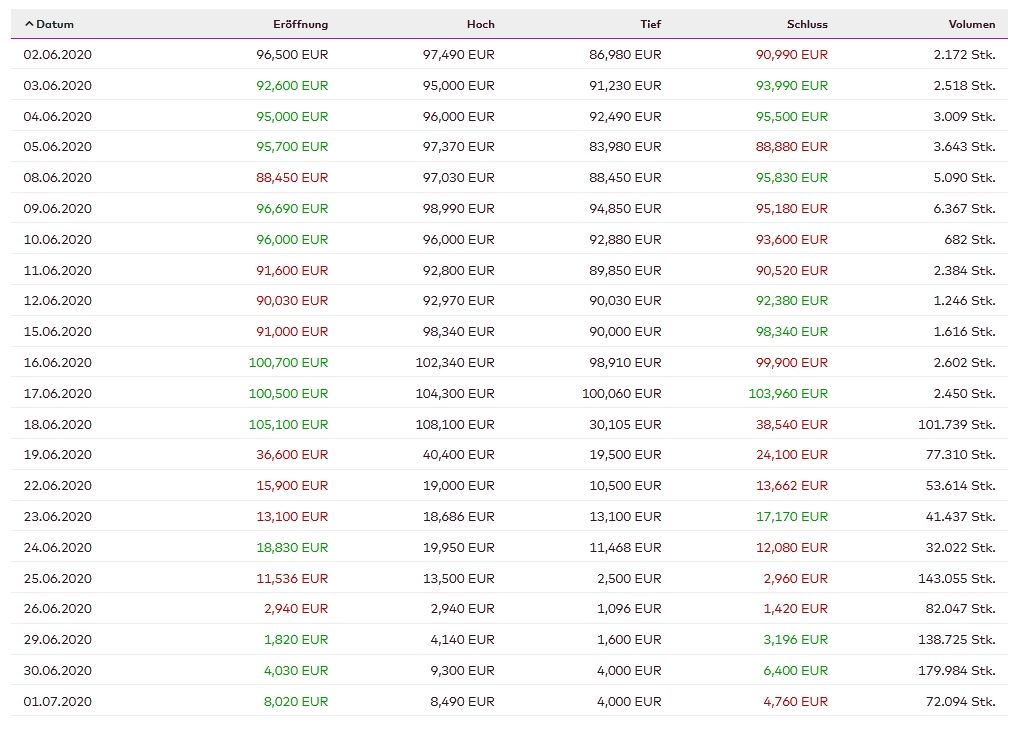The height and width of the screenshot is (730, 1013).
Task: Select the date 02.06.2020
Action: click(58, 55)
